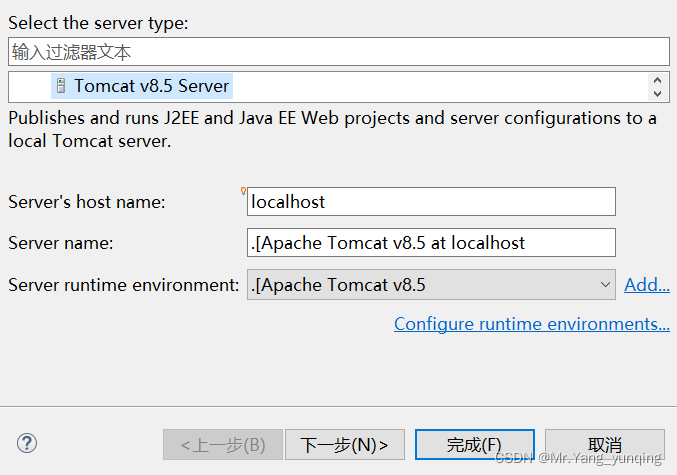Viewport: 677px width, 475px height.
Task: Open the Server runtime environment dropdown
Action: point(431,285)
